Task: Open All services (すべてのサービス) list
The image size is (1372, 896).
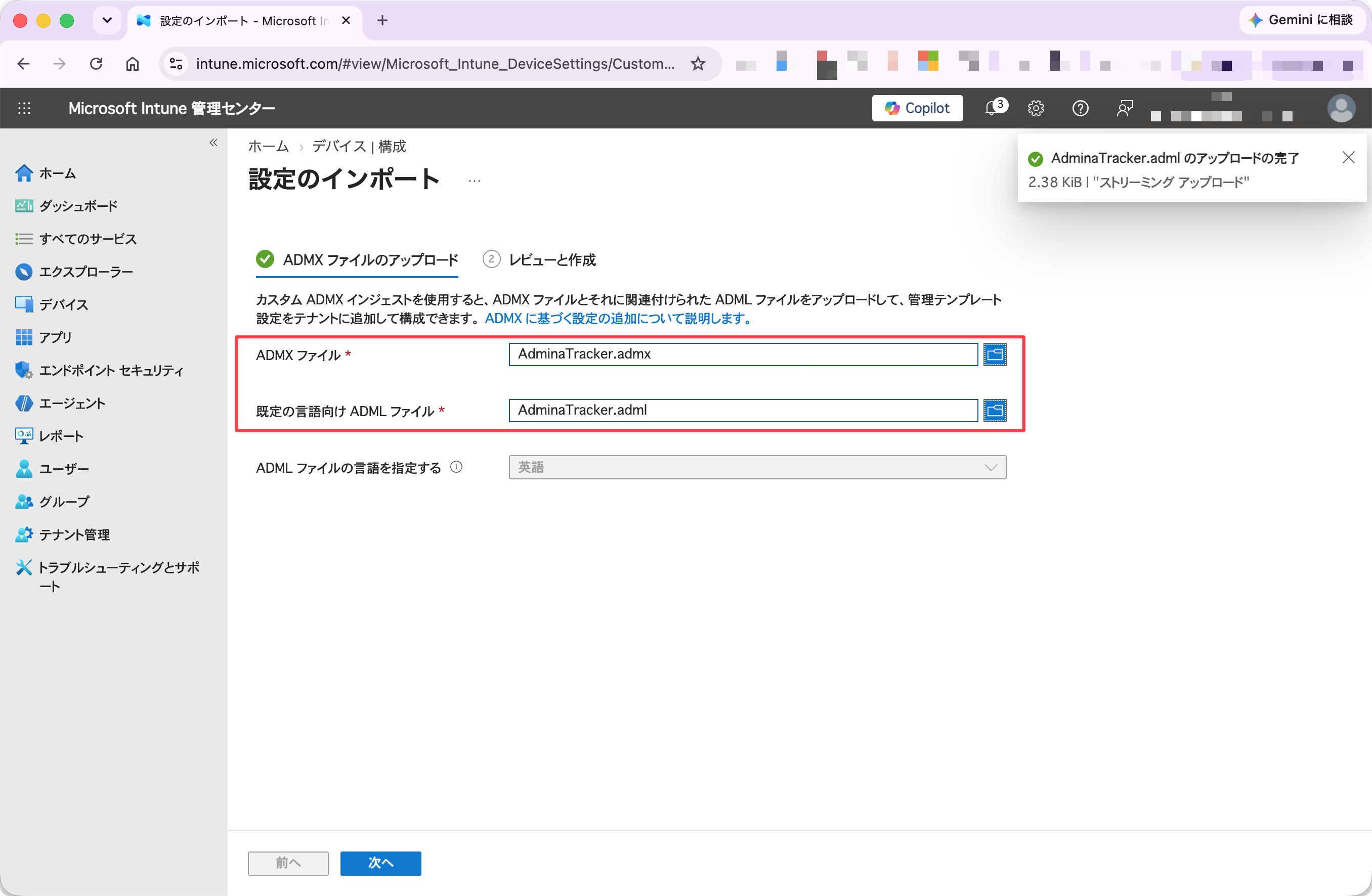Action: click(75, 239)
